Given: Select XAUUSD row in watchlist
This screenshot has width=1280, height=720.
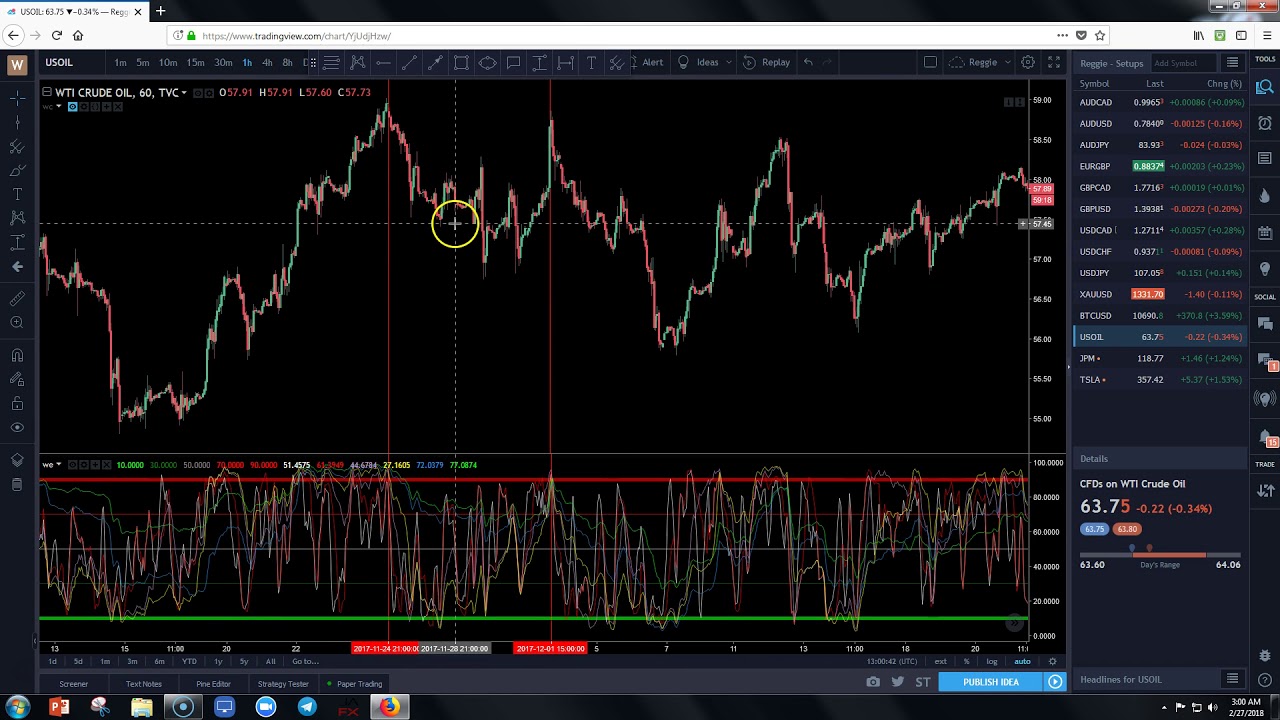Looking at the screenshot, I should coord(1160,294).
